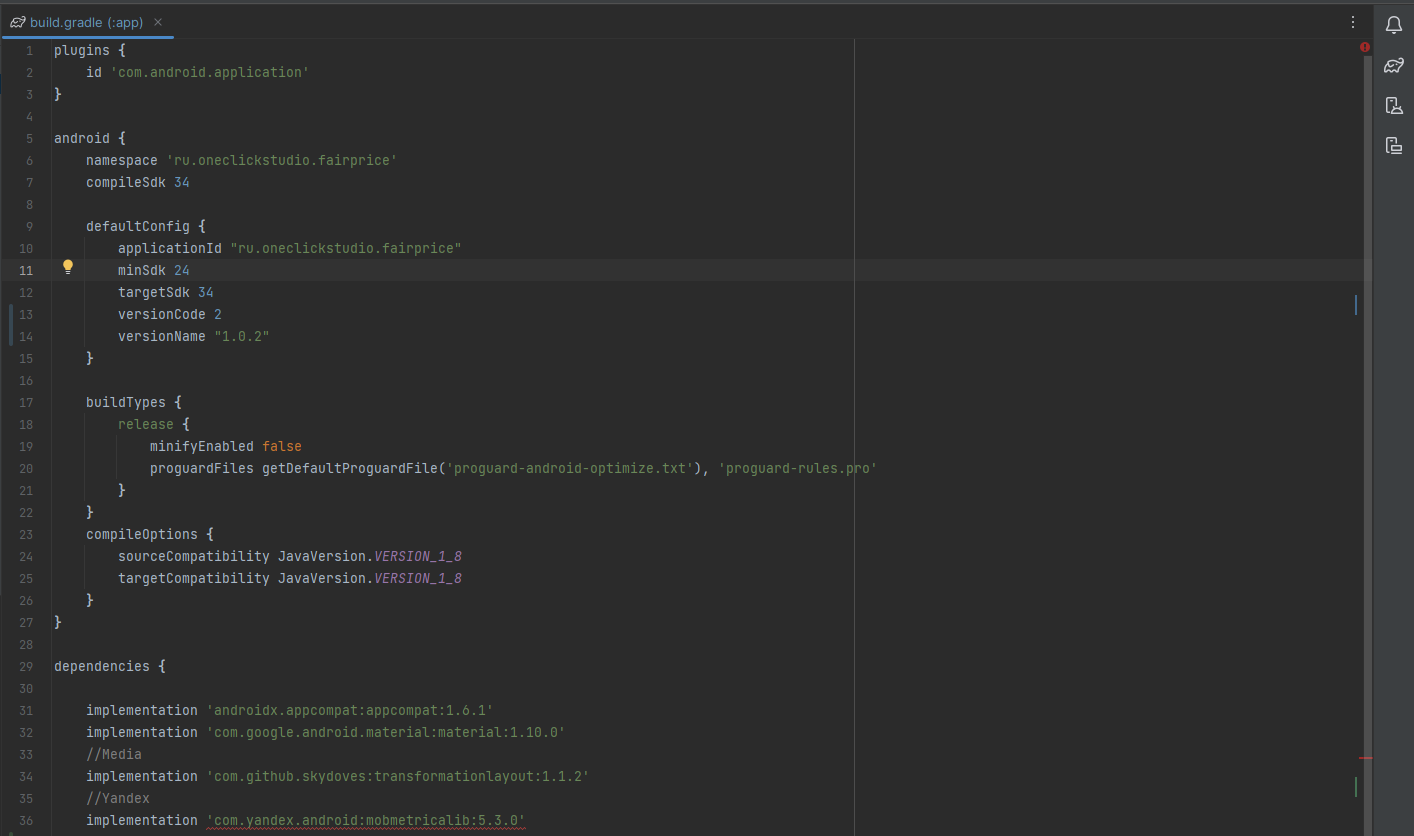
Task: Open the Gradle elephant tool window
Action: tap(1394, 65)
